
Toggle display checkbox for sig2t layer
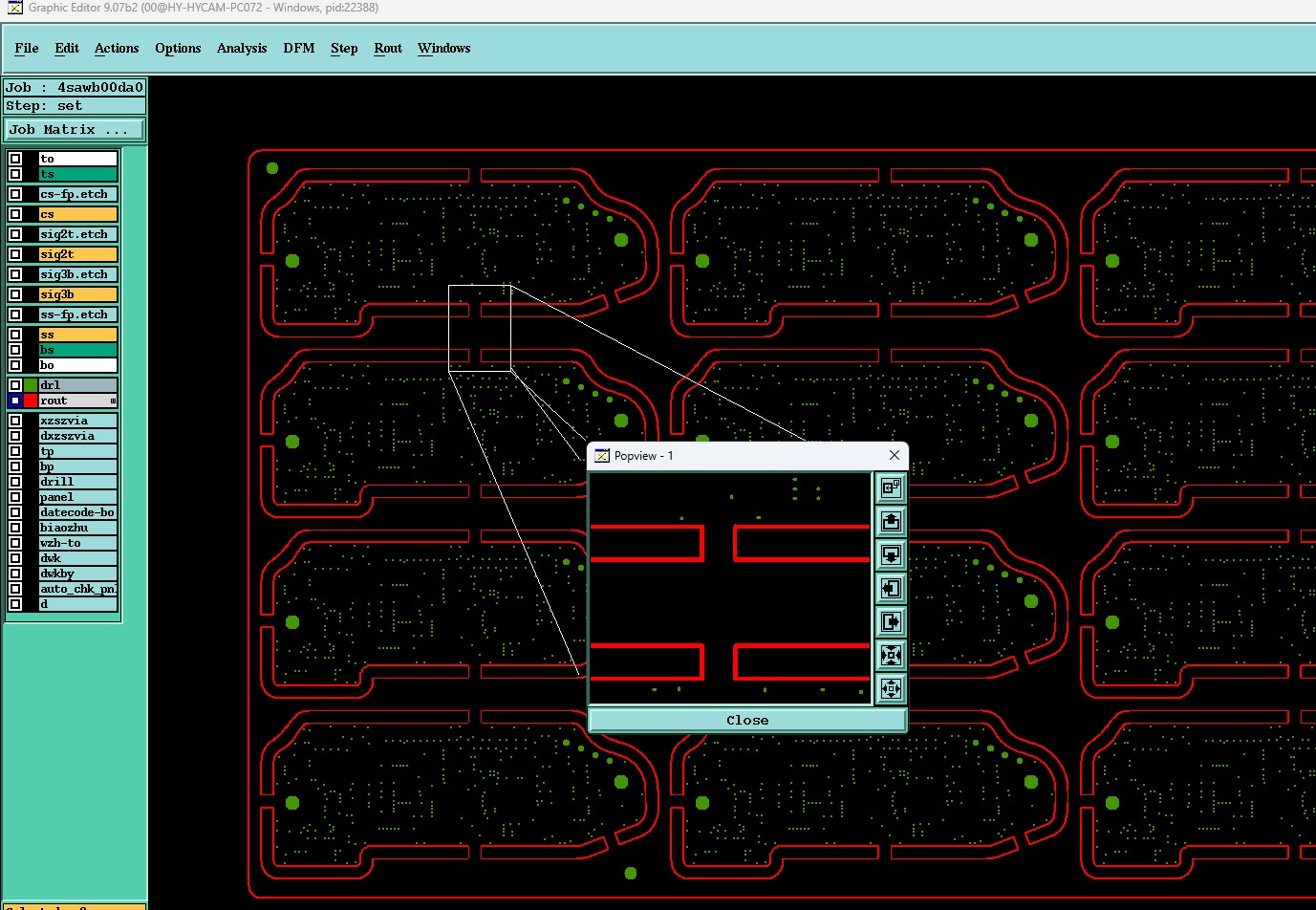15,254
